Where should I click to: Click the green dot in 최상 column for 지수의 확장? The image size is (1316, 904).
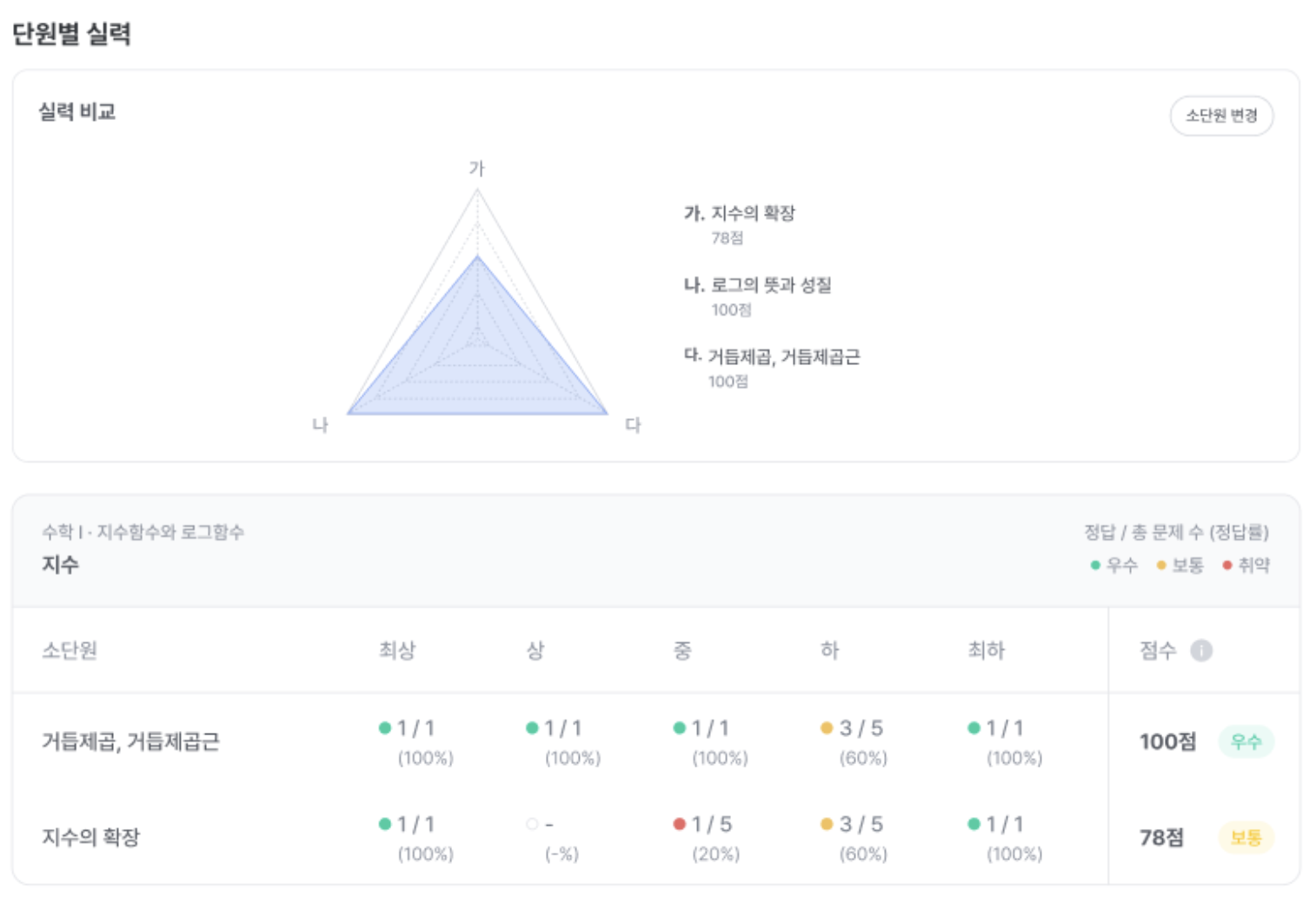click(386, 823)
